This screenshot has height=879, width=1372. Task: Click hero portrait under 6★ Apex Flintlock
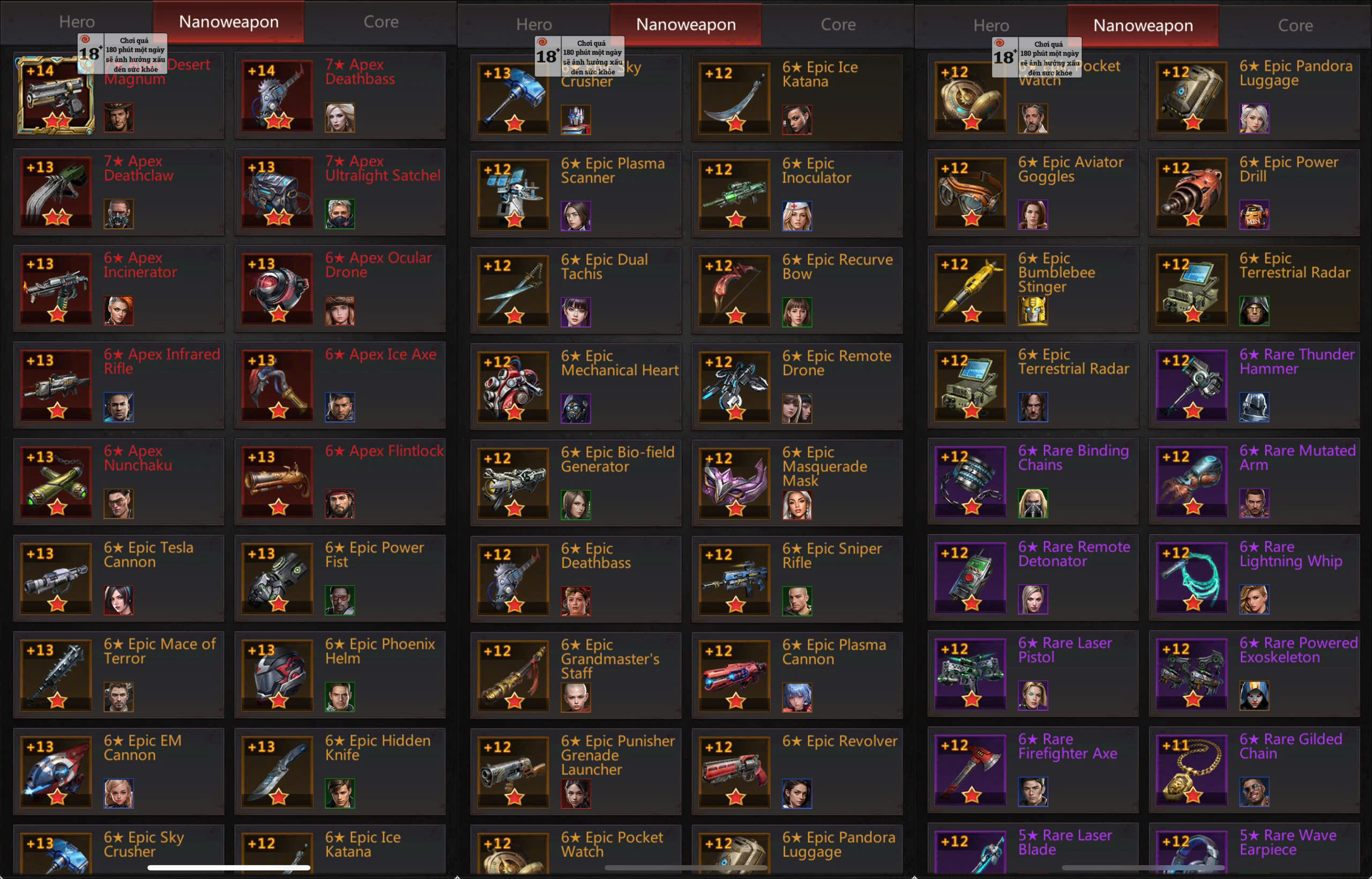click(340, 504)
